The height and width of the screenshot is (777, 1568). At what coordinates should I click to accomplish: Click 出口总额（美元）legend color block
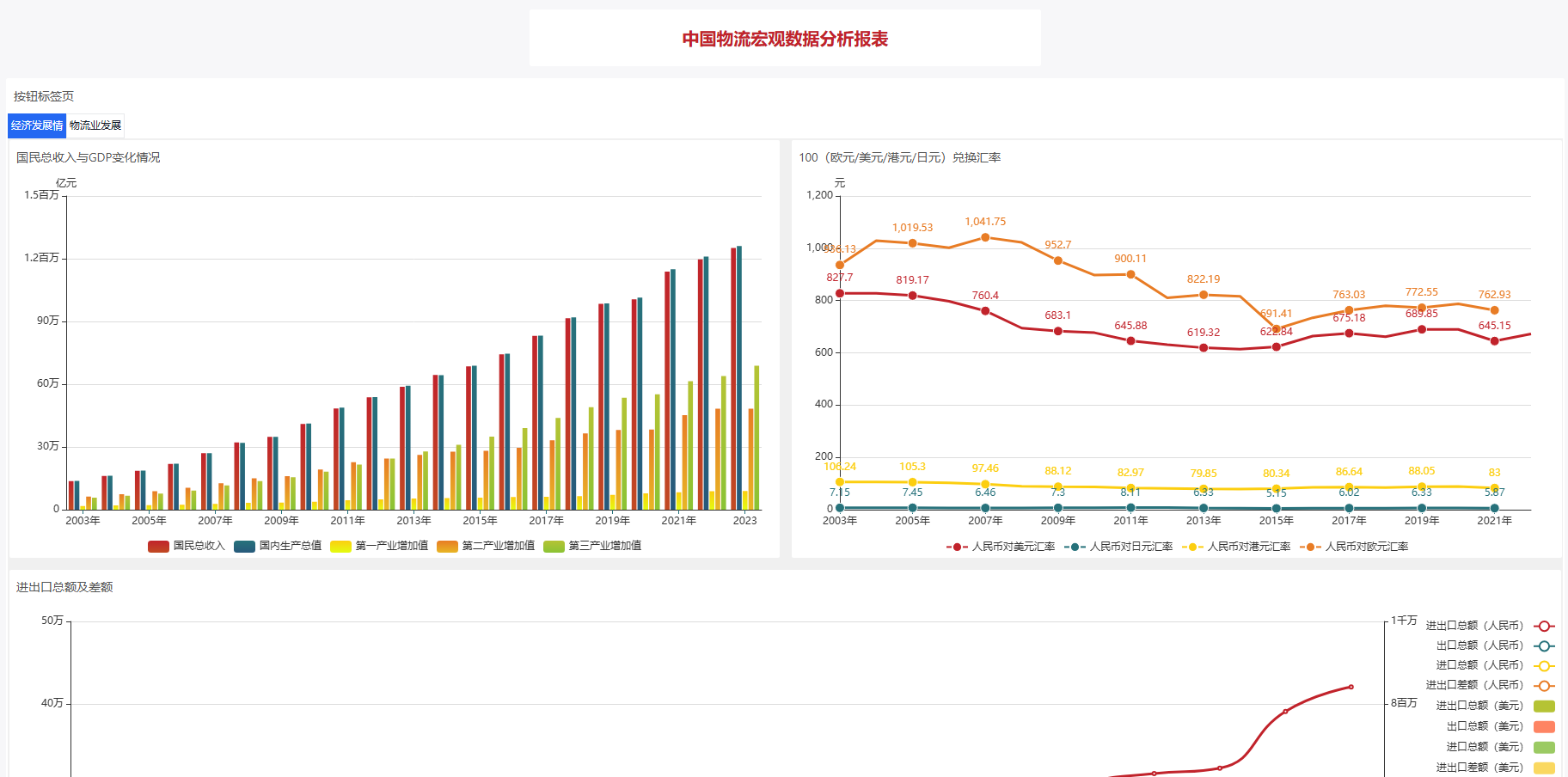[x=1544, y=726]
